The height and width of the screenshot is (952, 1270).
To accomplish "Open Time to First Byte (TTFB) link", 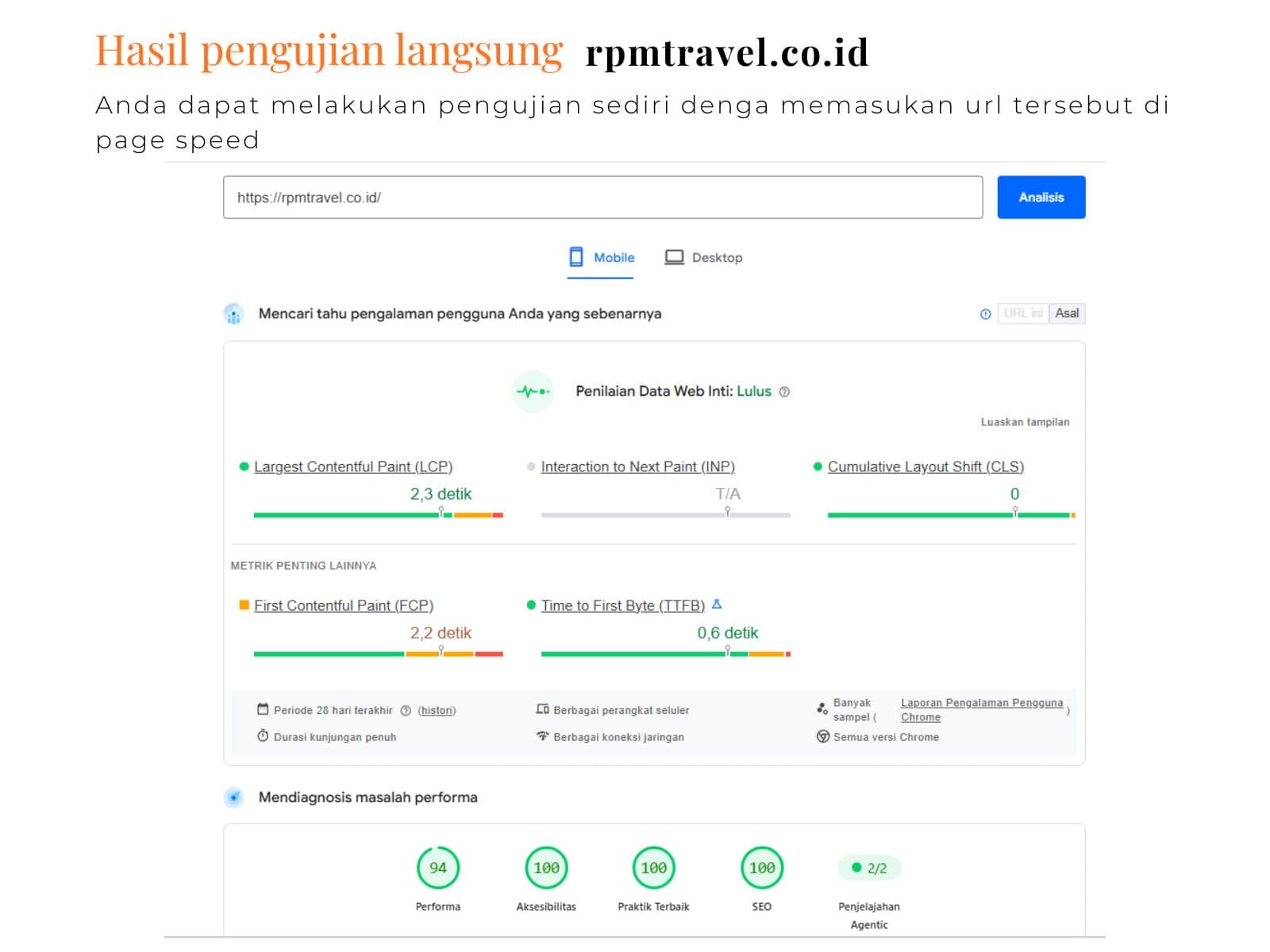I will [x=623, y=605].
